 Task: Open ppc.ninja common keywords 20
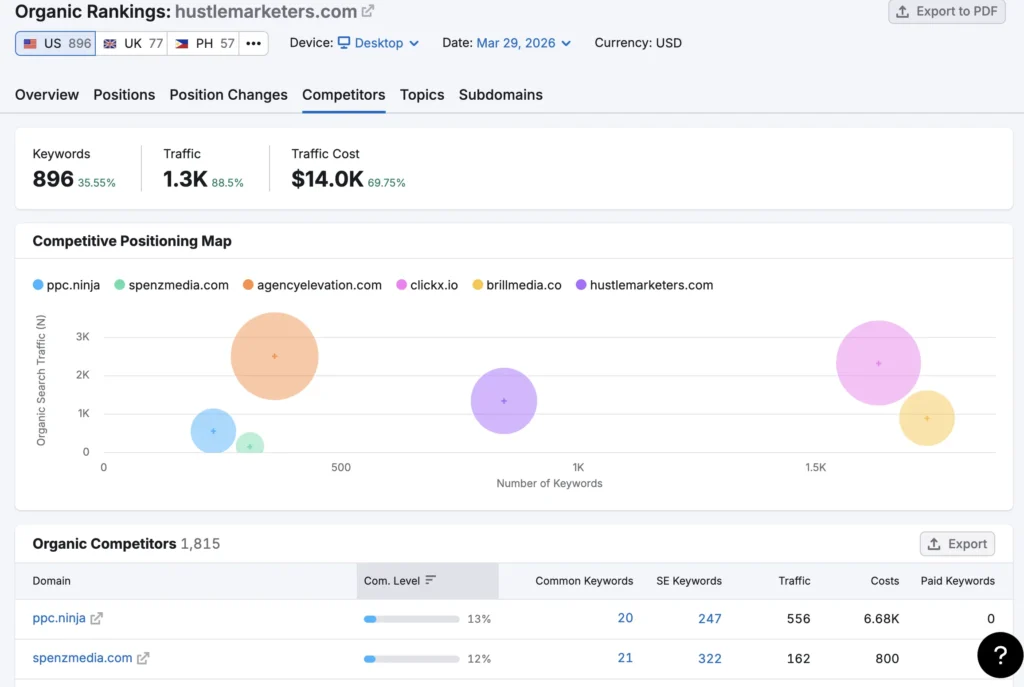[625, 618]
